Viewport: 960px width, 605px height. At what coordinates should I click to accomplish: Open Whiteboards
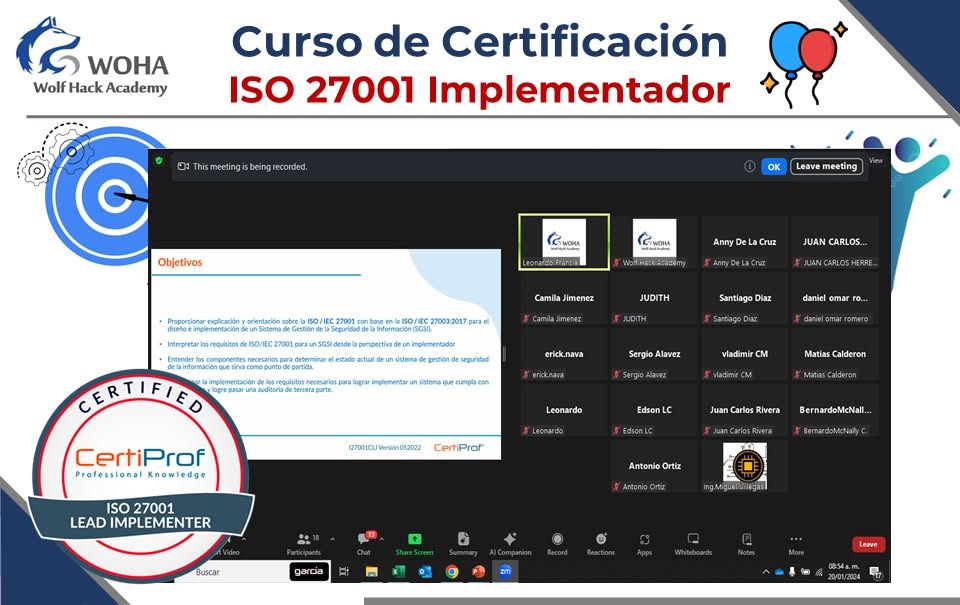(x=693, y=544)
